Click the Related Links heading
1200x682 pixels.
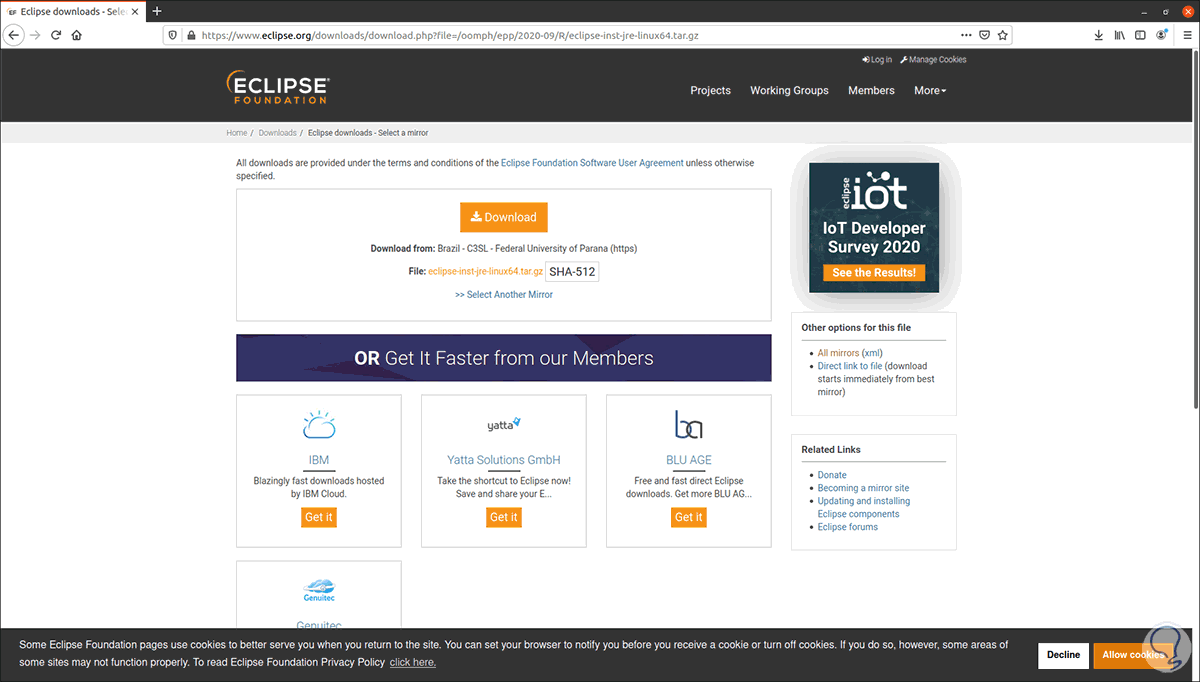coord(831,449)
